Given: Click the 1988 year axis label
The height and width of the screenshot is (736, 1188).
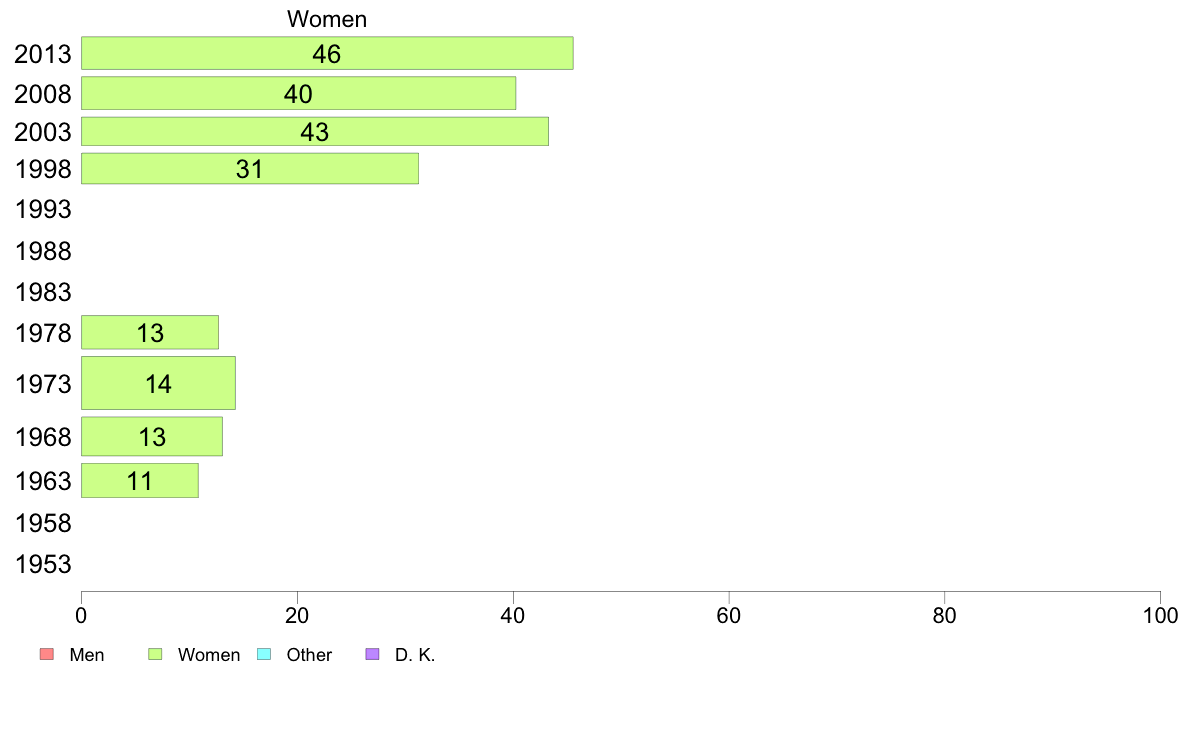Looking at the screenshot, I should coord(43,251).
